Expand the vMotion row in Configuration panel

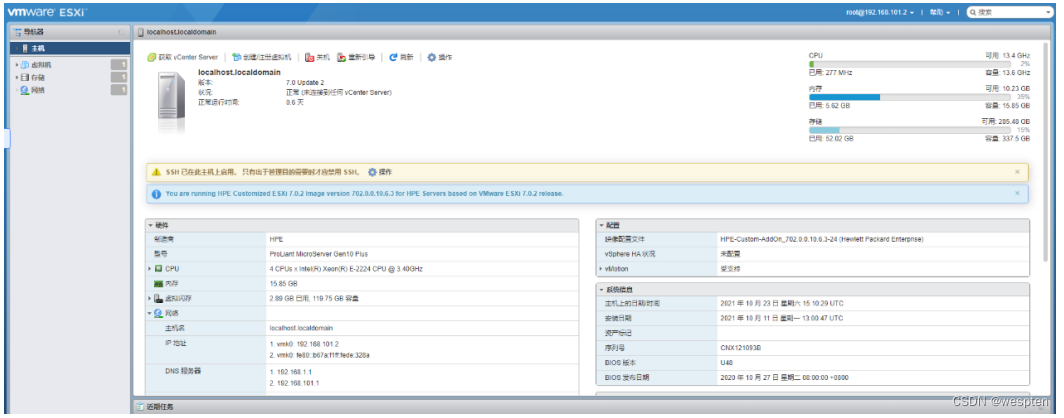point(601,269)
